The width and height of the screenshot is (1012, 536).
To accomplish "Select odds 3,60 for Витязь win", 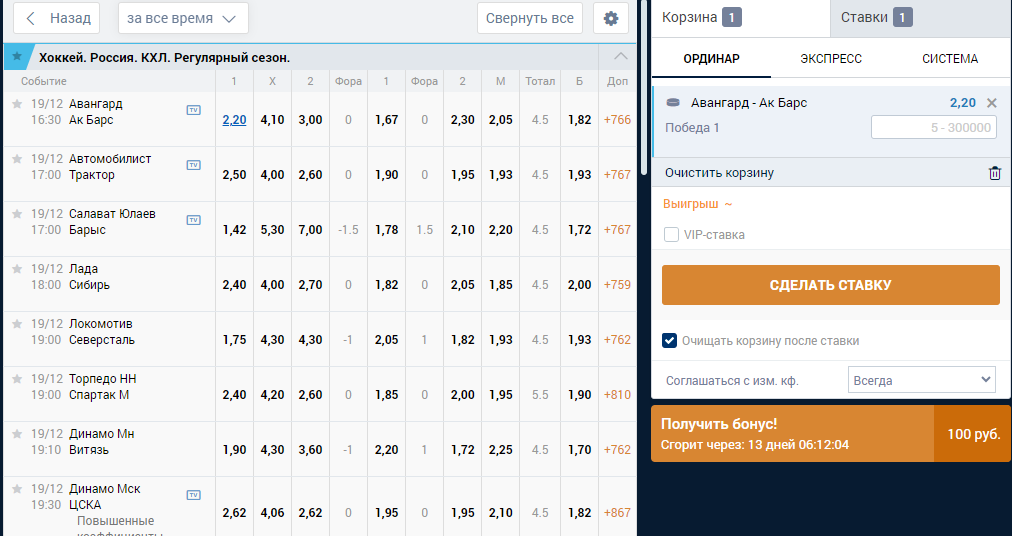I will pyautogui.click(x=310, y=449).
